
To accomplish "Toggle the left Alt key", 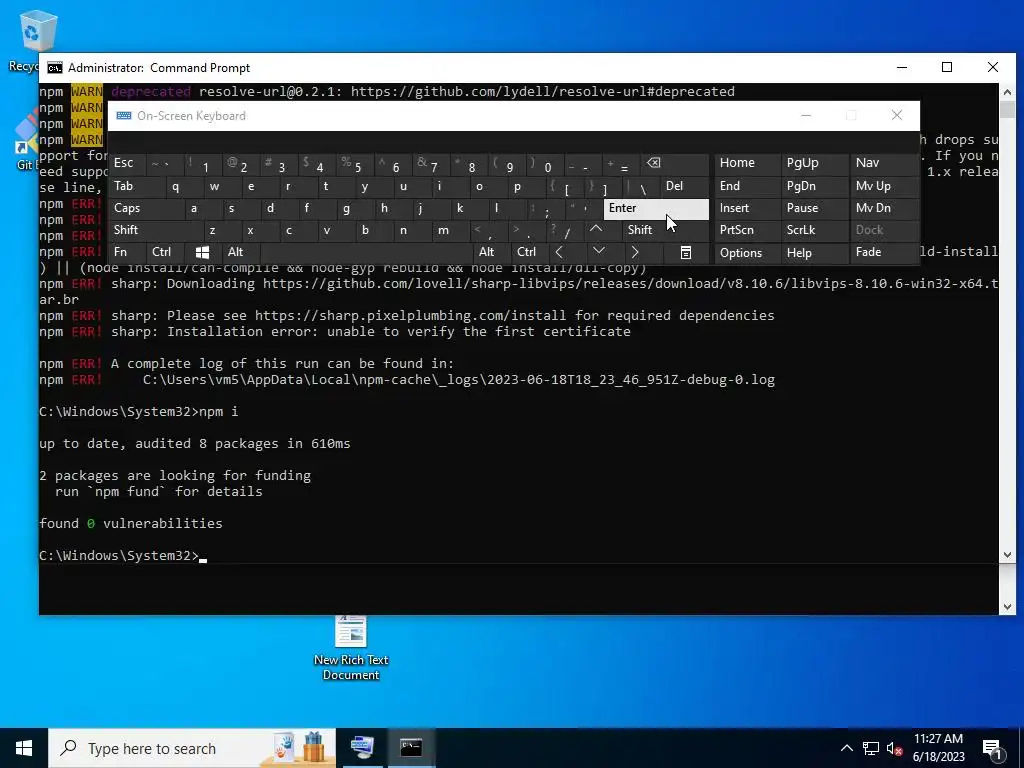I will click(x=242, y=253).
